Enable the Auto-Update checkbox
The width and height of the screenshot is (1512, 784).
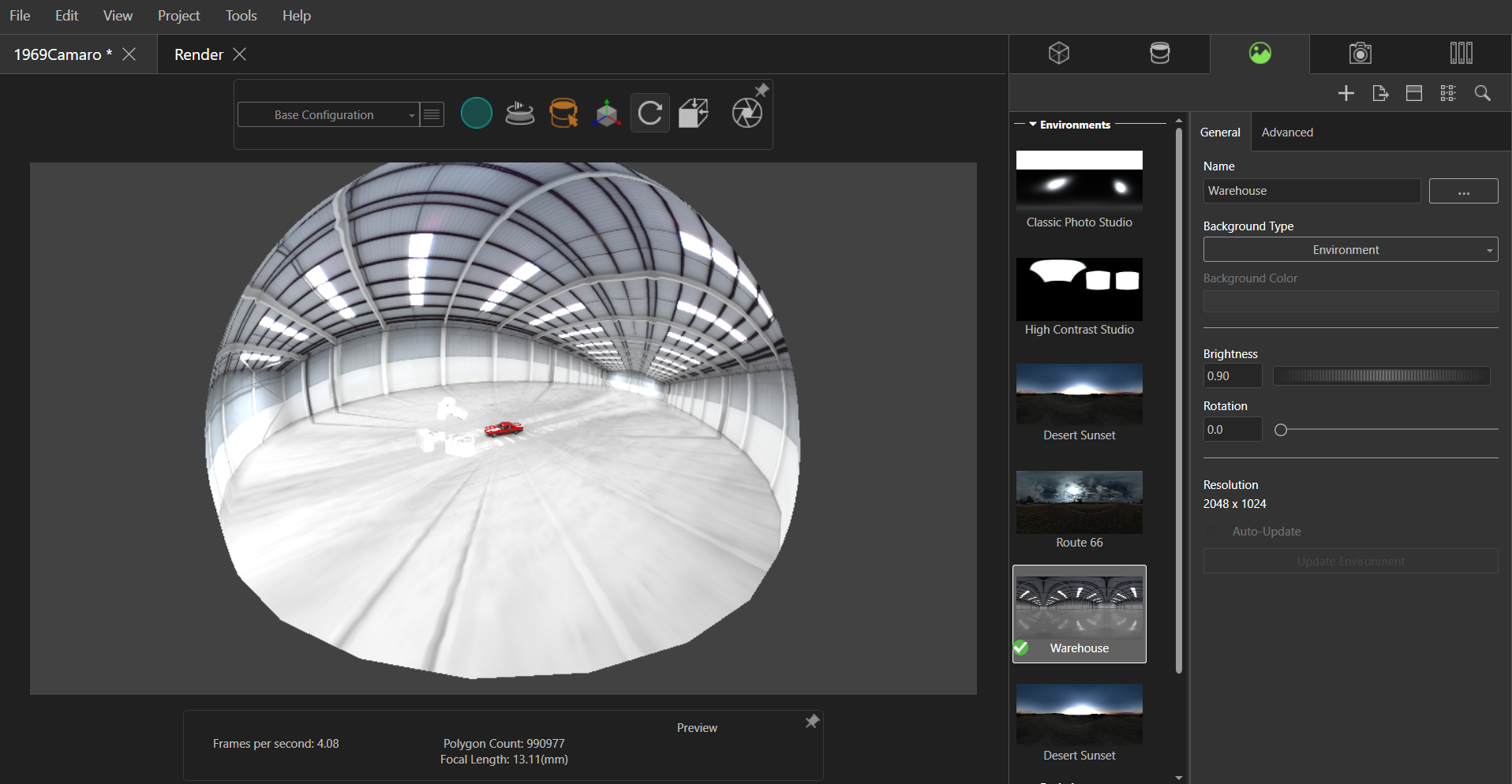1212,531
